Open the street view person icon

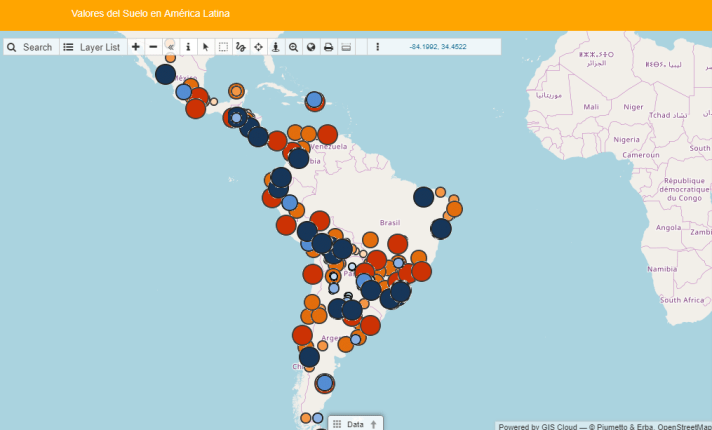tap(276, 47)
